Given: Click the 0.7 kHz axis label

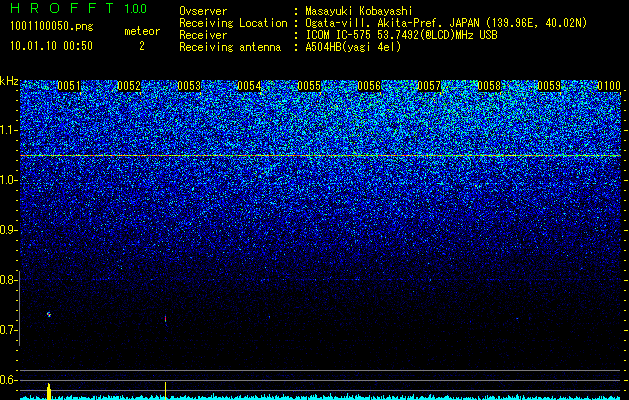Looking at the screenshot, I should coord(8,330).
